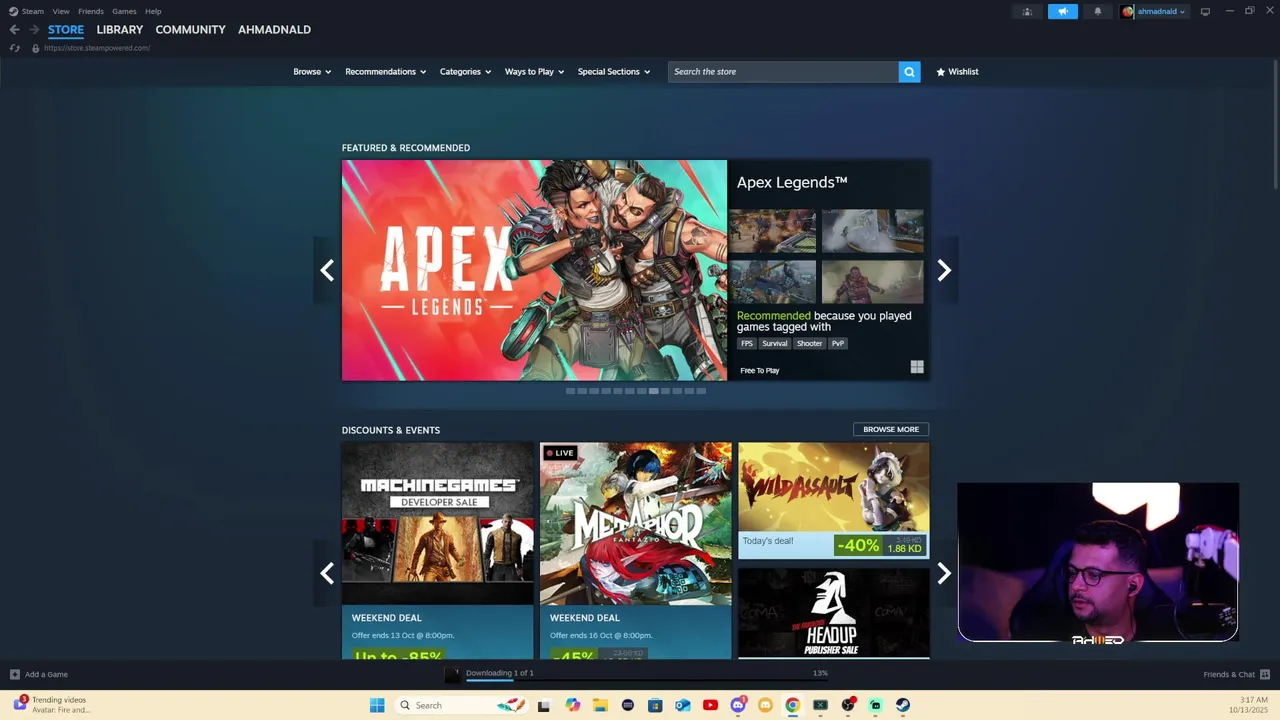Show previous featured game arrow
1280x720 pixels.
pos(327,270)
